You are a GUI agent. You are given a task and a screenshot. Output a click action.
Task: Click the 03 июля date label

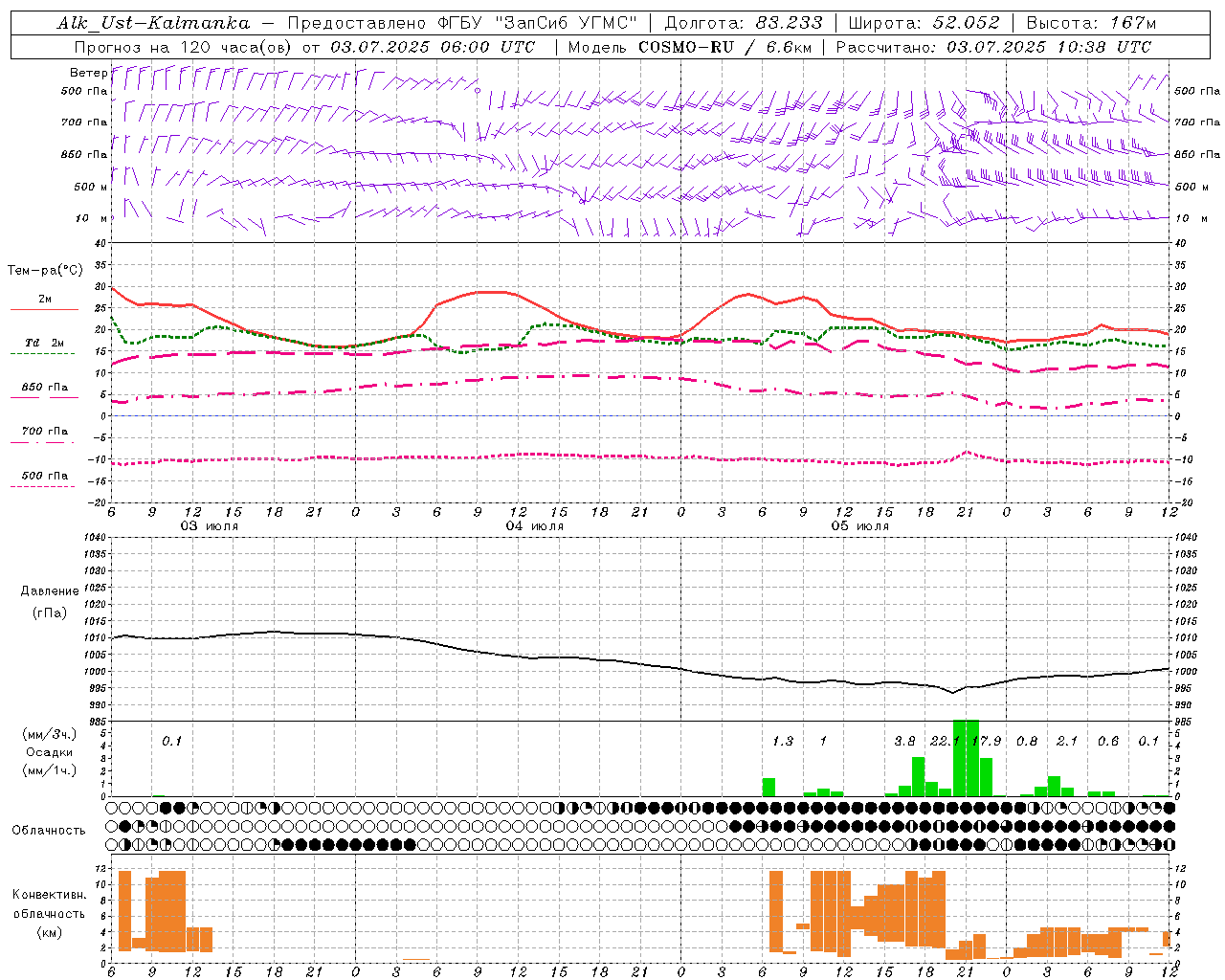(210, 526)
